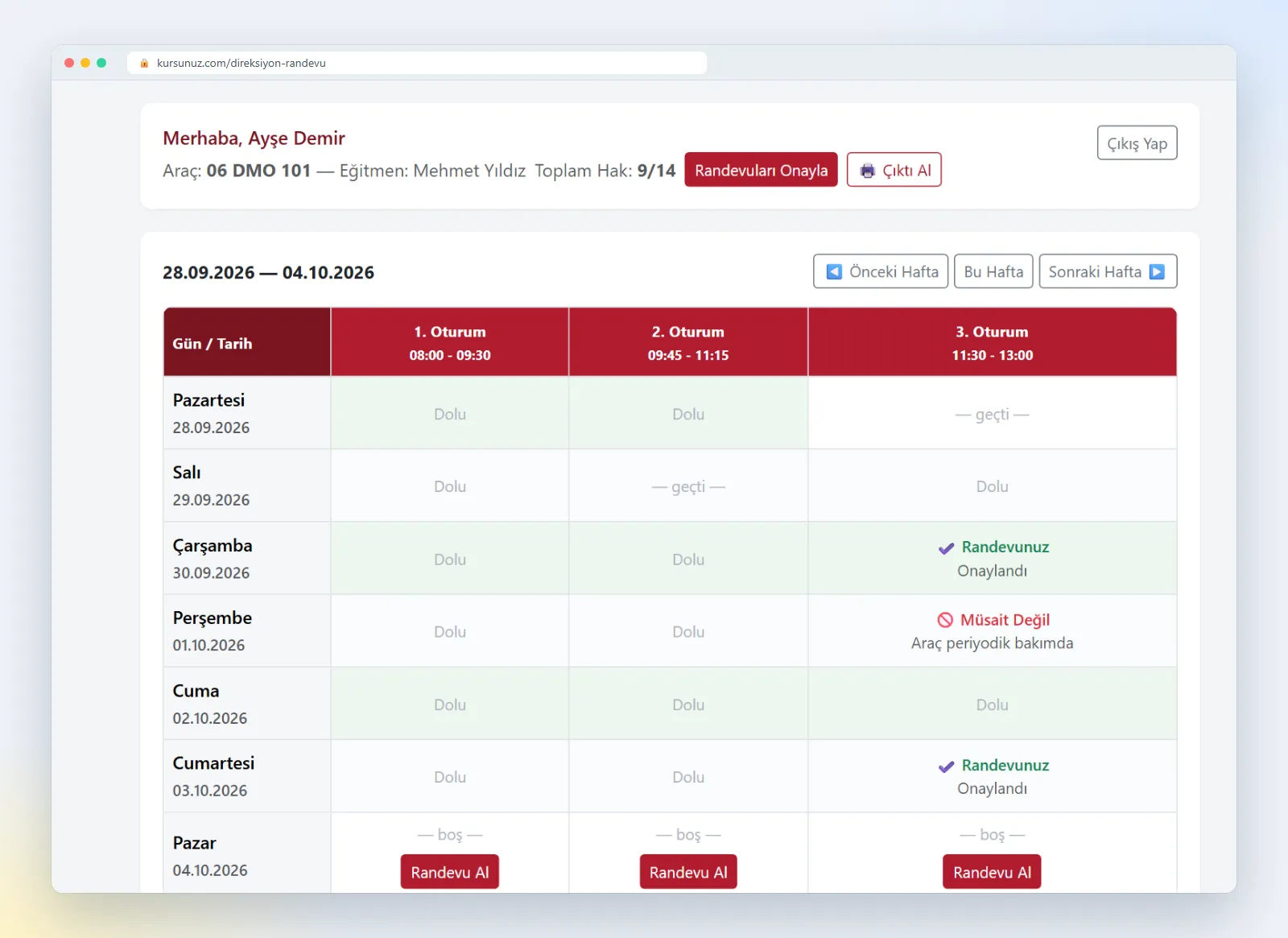Click the Dolu cell in Pazartesi's 1st session
This screenshot has width=1288, height=938.
(x=450, y=414)
